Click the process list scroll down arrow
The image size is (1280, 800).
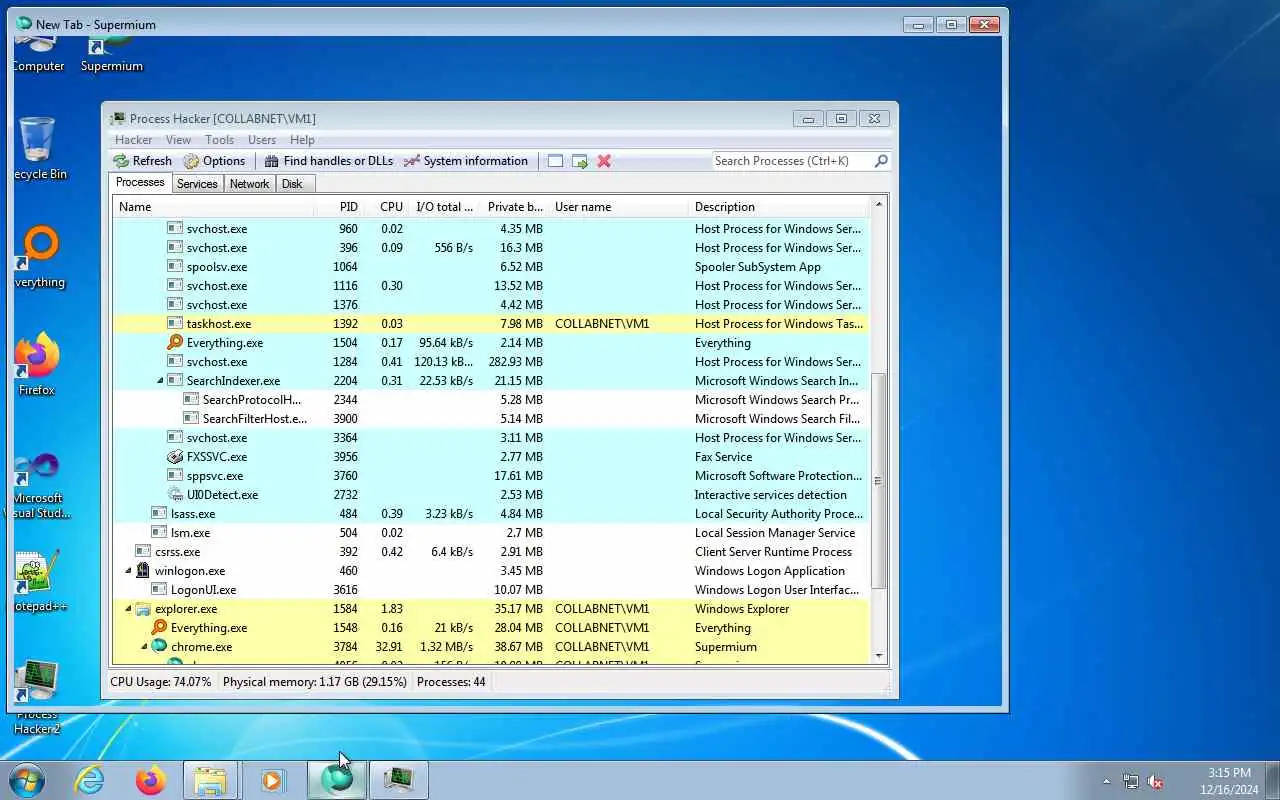tap(879, 656)
